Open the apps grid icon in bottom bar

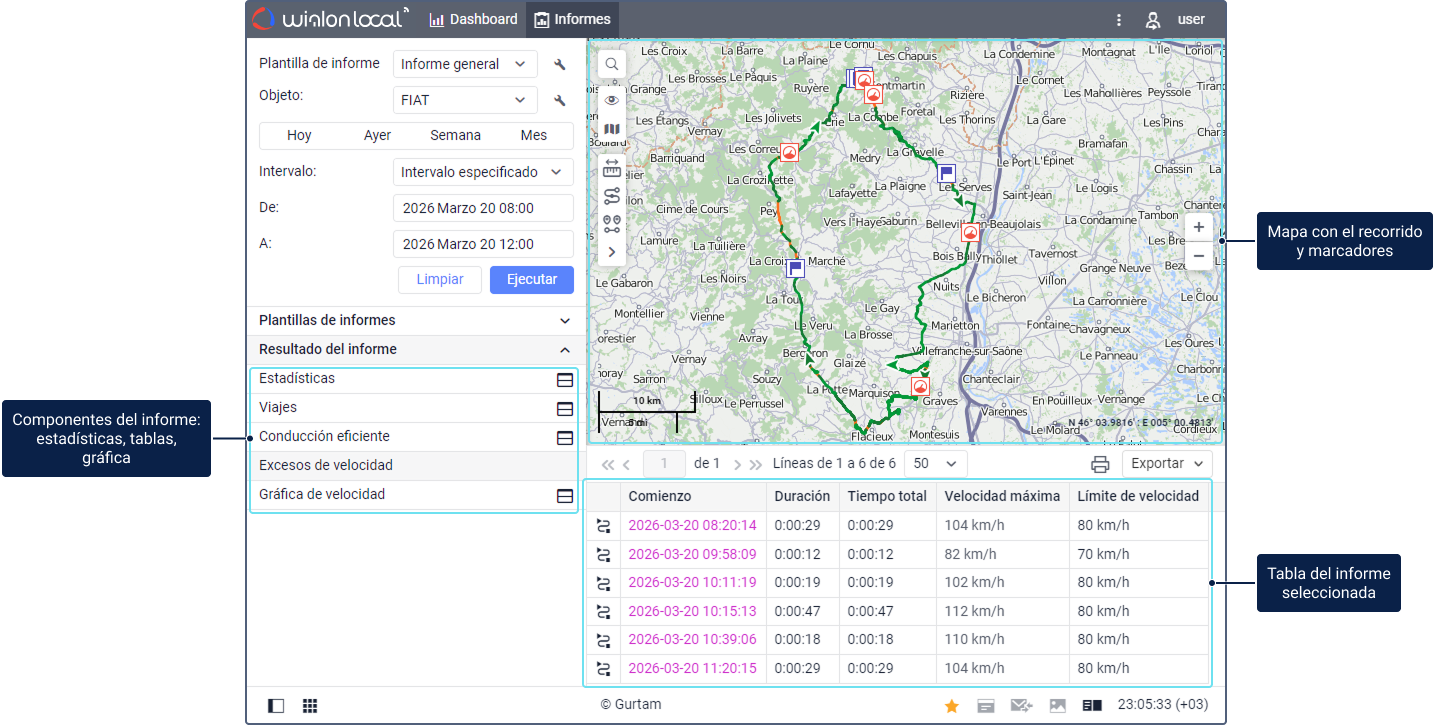coord(310,706)
